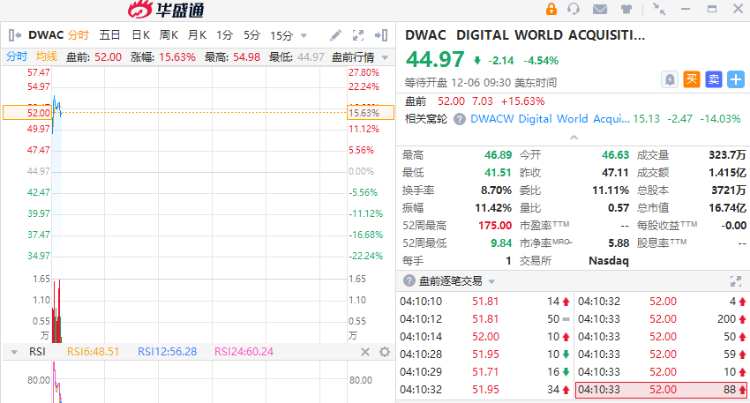
Task: Open the 盘前逐笔交易 dropdown arrow
Action: coord(492,282)
